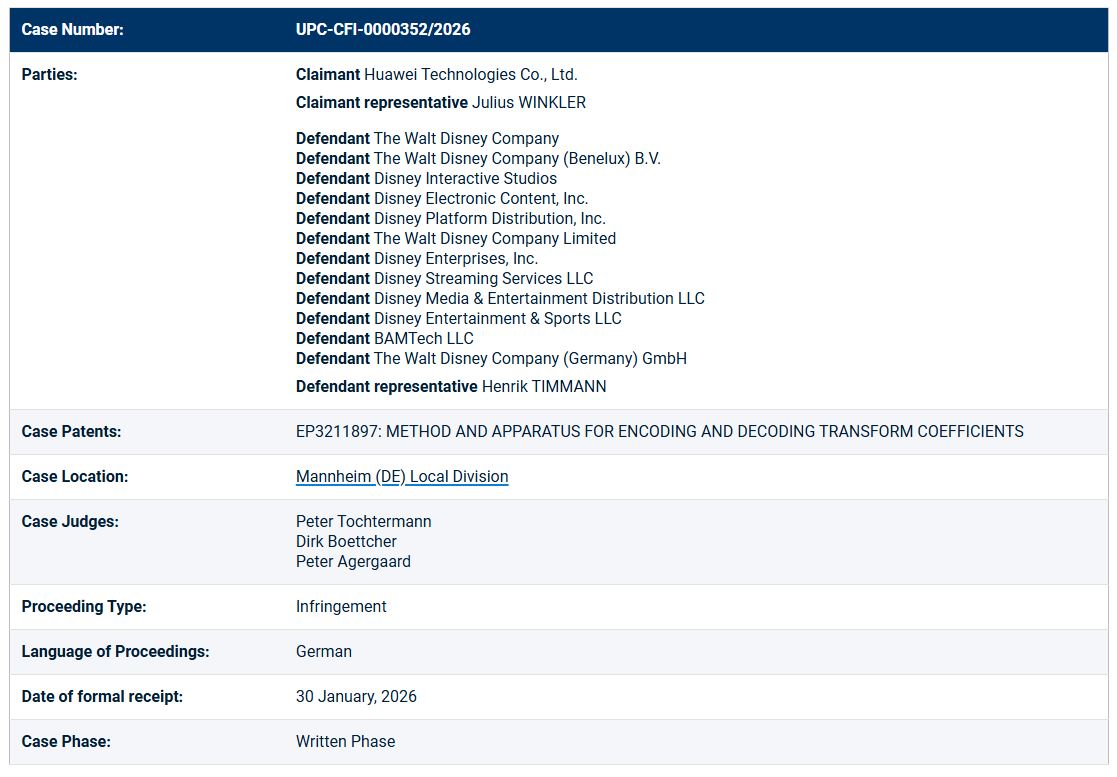The height and width of the screenshot is (777, 1117).
Task: Click the date 30 January, 2026
Action: pos(356,697)
